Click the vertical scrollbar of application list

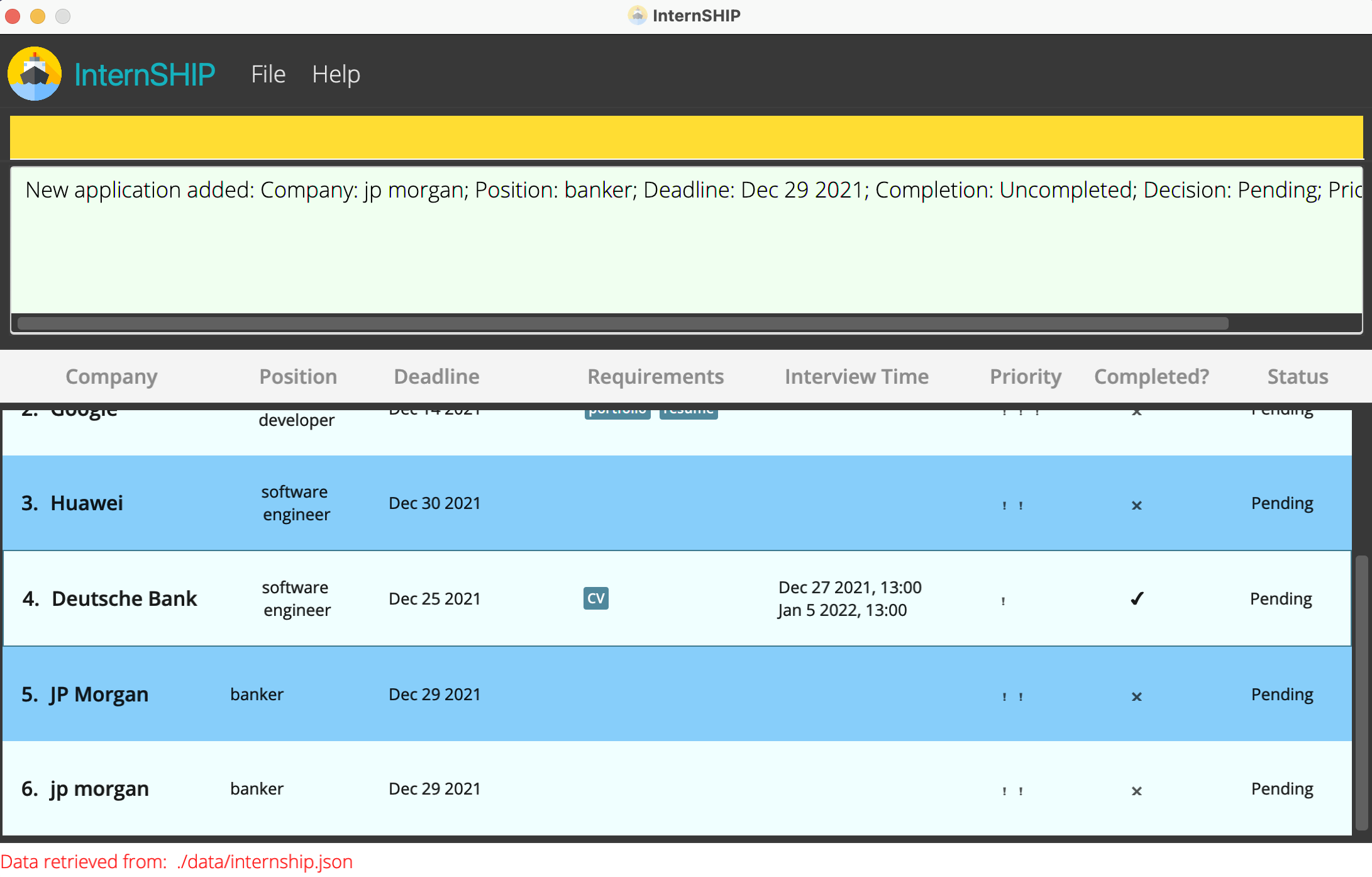click(x=1361, y=692)
